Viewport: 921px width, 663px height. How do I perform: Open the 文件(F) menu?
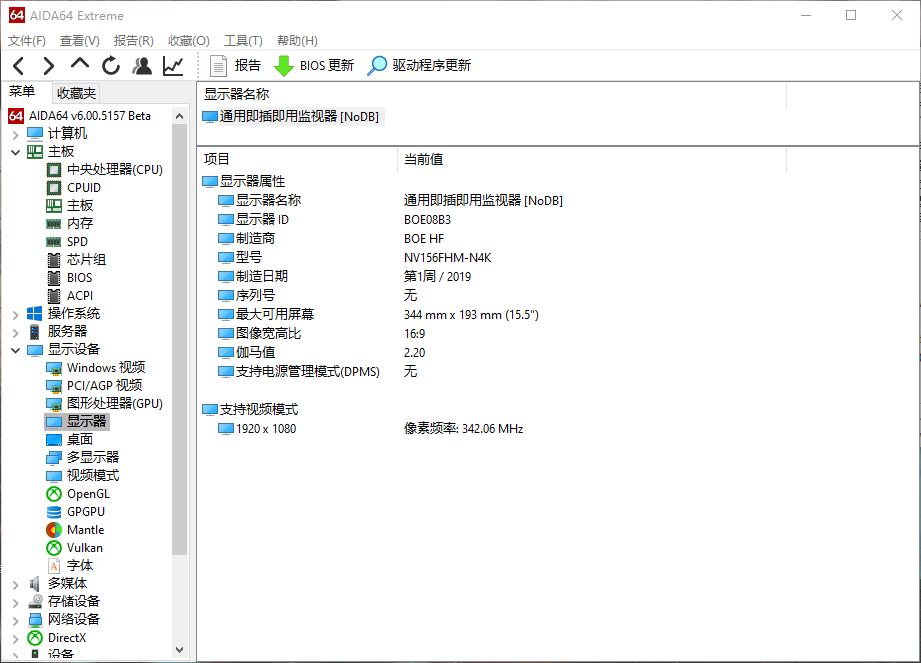click(x=27, y=41)
